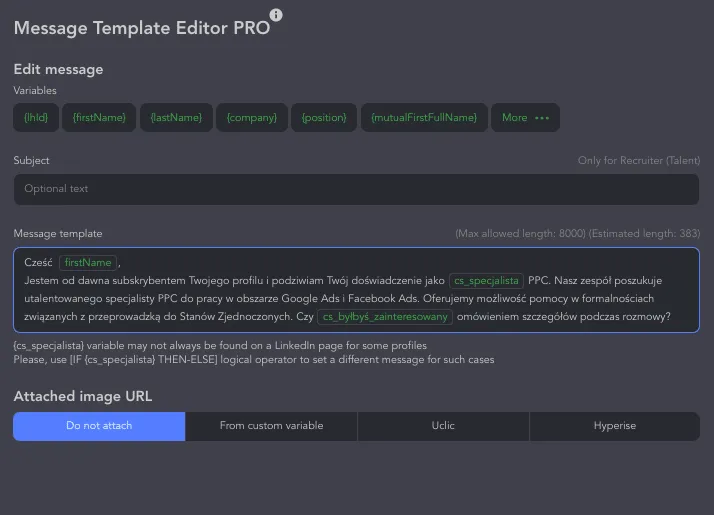Insert the {company} variable
Screen dimensions: 714x515
pos(252,117)
